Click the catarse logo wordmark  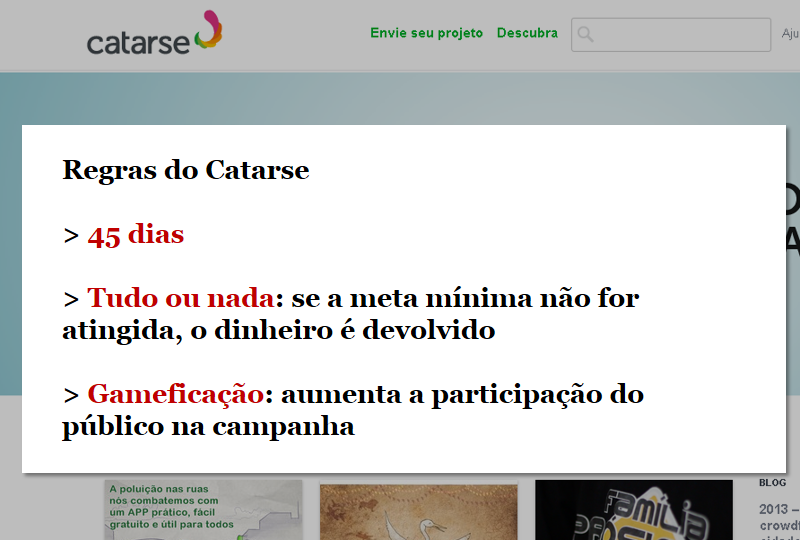point(138,43)
